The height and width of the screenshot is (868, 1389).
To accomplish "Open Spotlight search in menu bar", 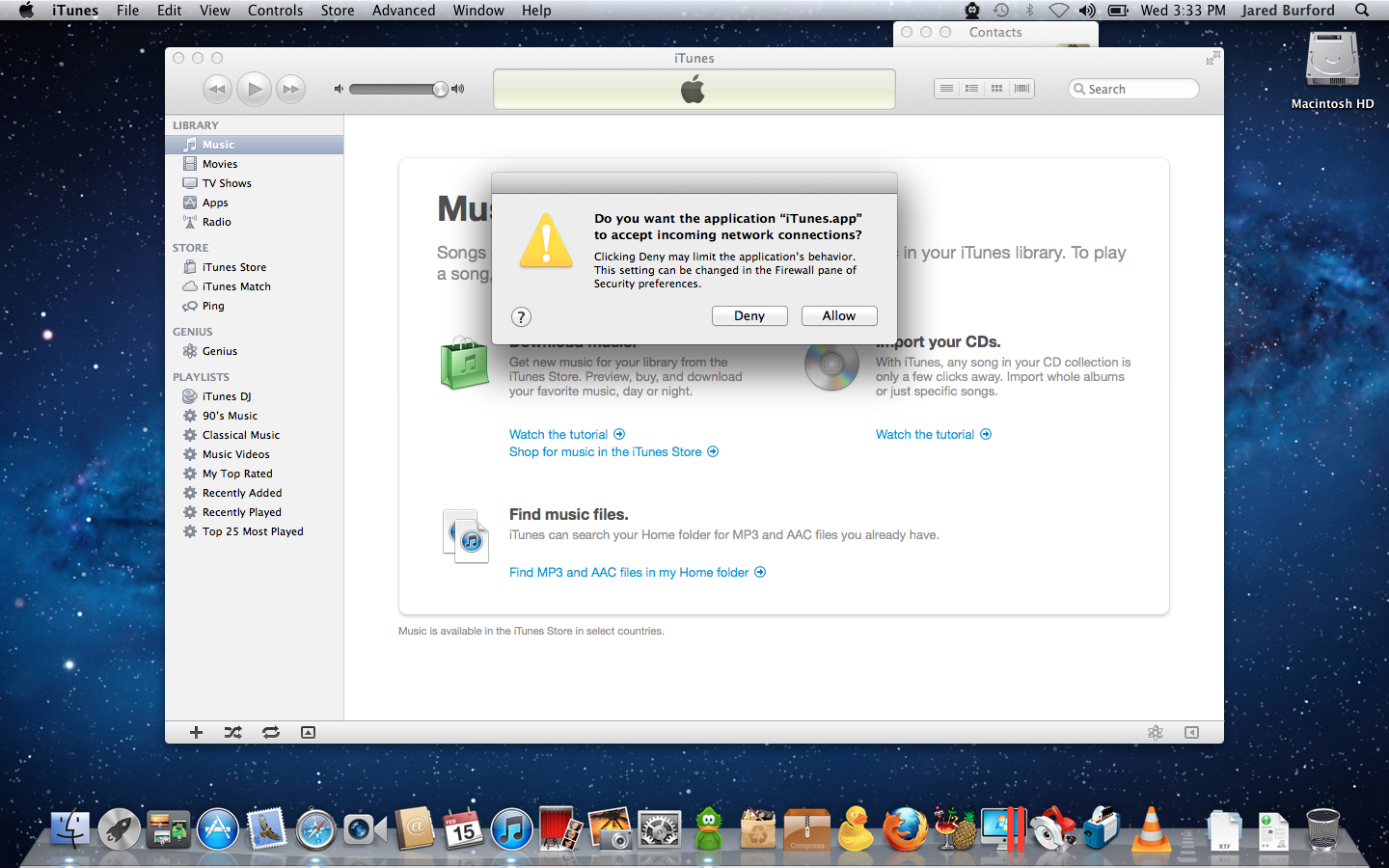I will point(1362,10).
